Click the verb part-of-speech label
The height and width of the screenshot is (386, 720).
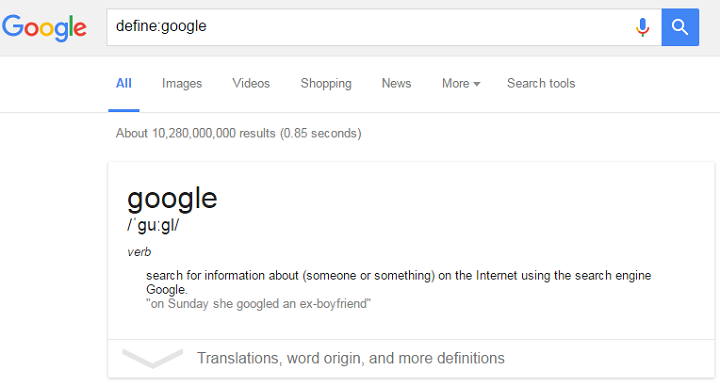(x=139, y=252)
